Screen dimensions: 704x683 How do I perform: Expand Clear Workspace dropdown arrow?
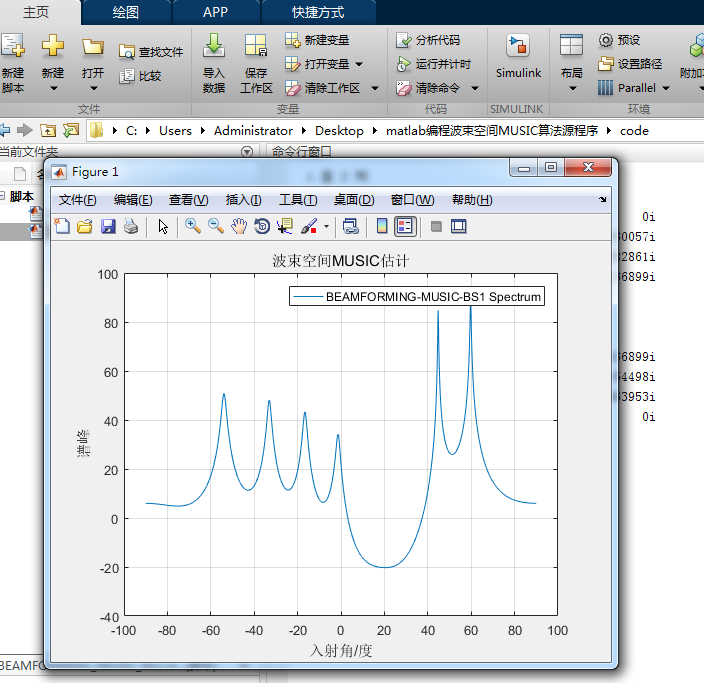pyautogui.click(x=375, y=88)
